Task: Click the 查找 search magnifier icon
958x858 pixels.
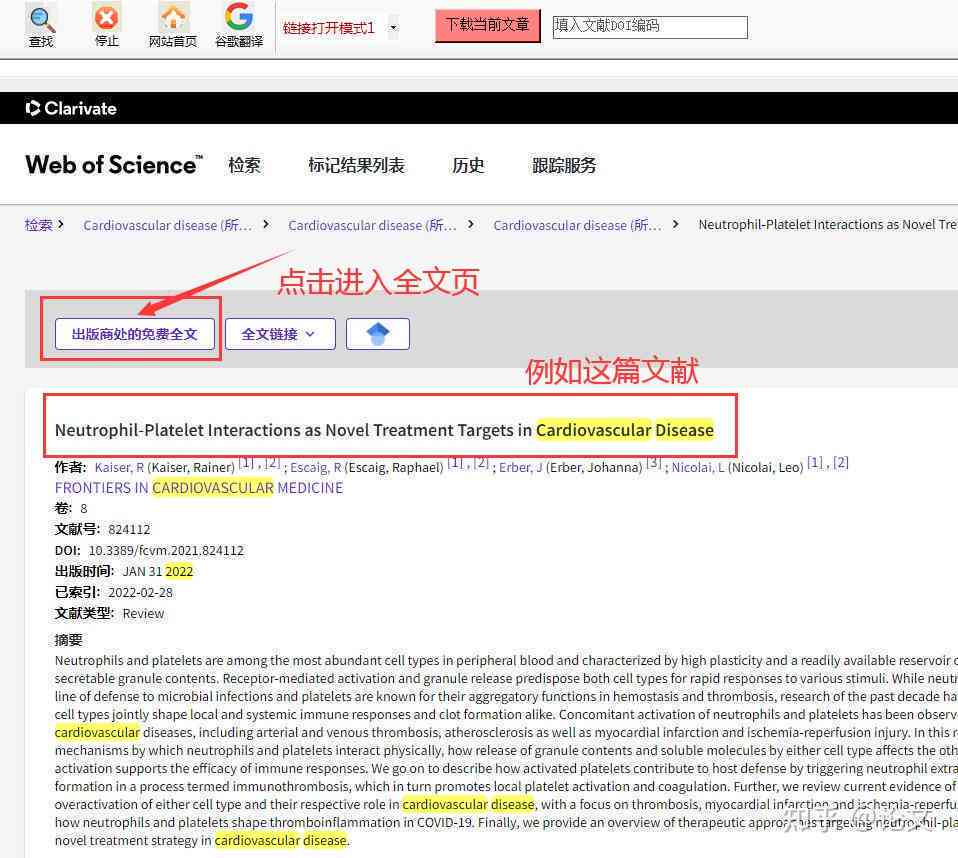Action: coord(41,20)
